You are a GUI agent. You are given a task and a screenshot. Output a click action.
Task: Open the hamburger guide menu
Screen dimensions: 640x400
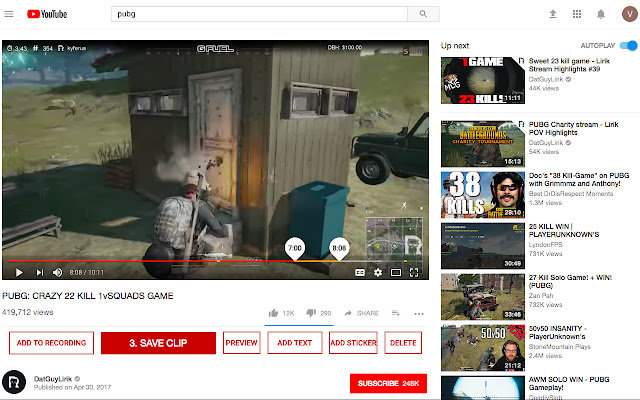pos(9,14)
